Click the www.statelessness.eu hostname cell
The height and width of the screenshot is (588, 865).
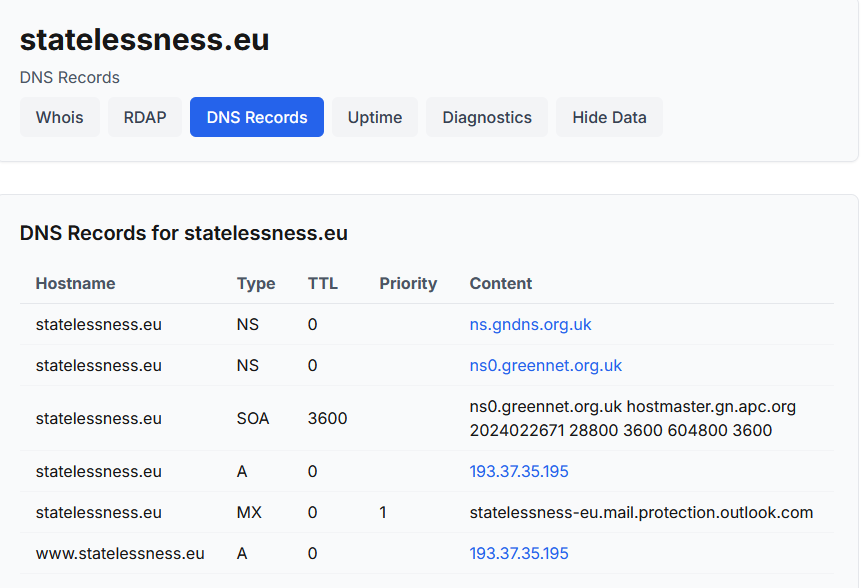[x=120, y=553]
